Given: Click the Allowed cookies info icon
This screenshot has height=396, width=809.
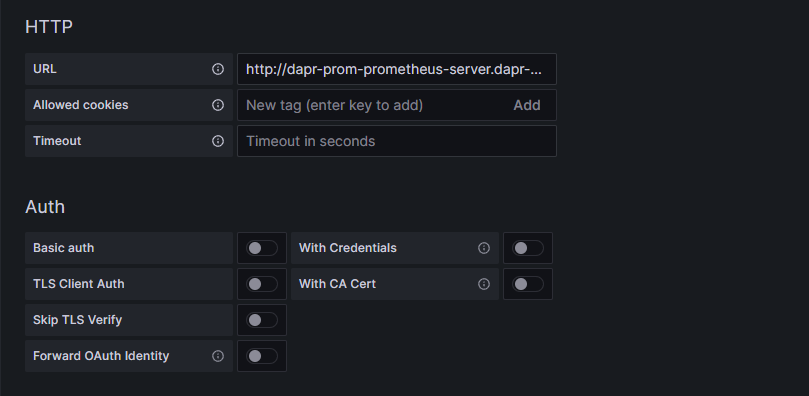Looking at the screenshot, I should point(218,105).
